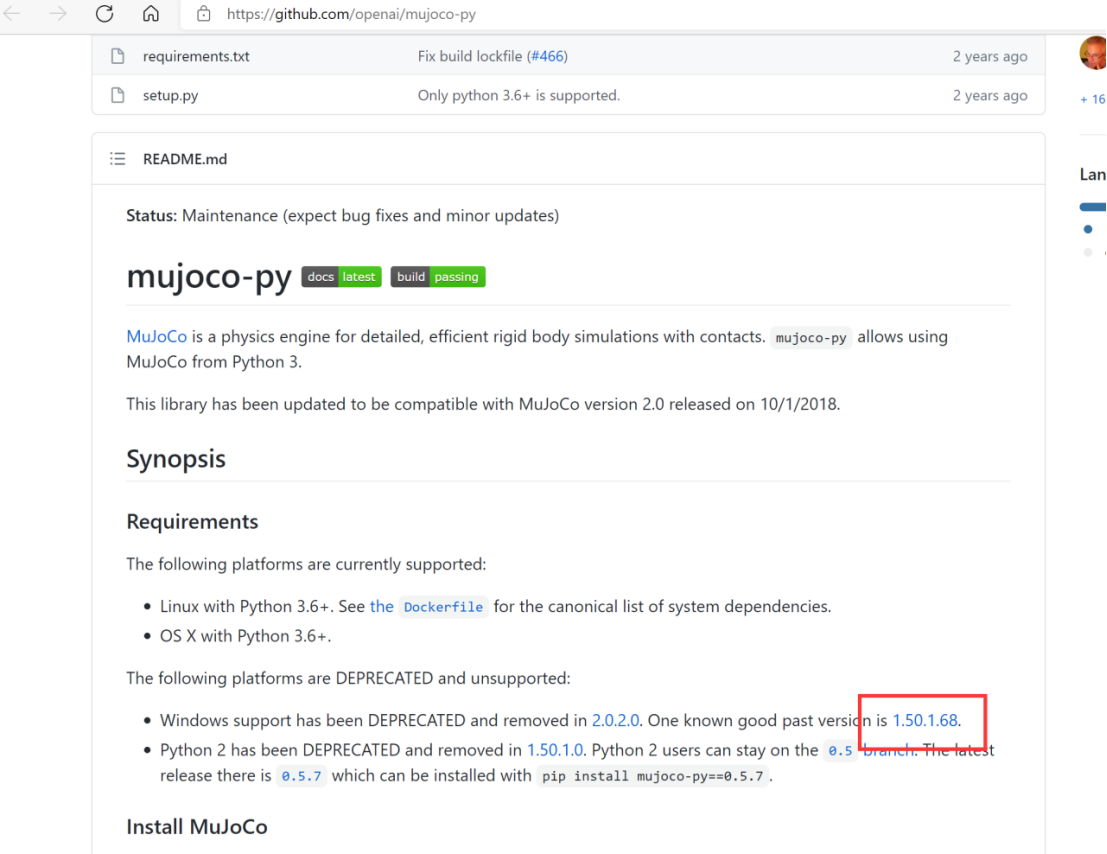This screenshot has width=1107, height=854.
Task: Click the page reload icon
Action: click(103, 14)
